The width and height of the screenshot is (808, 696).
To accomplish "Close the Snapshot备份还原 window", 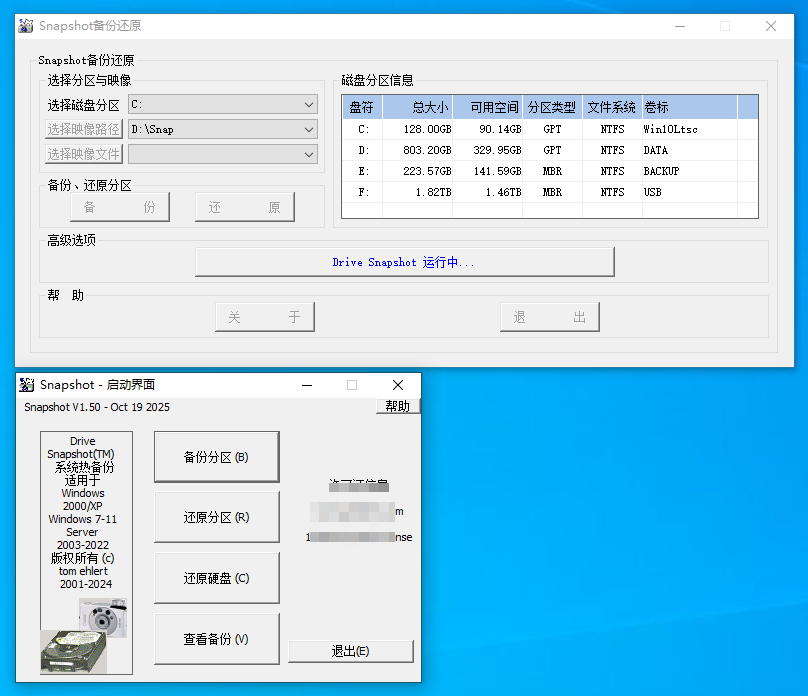I will pyautogui.click(x=771, y=26).
